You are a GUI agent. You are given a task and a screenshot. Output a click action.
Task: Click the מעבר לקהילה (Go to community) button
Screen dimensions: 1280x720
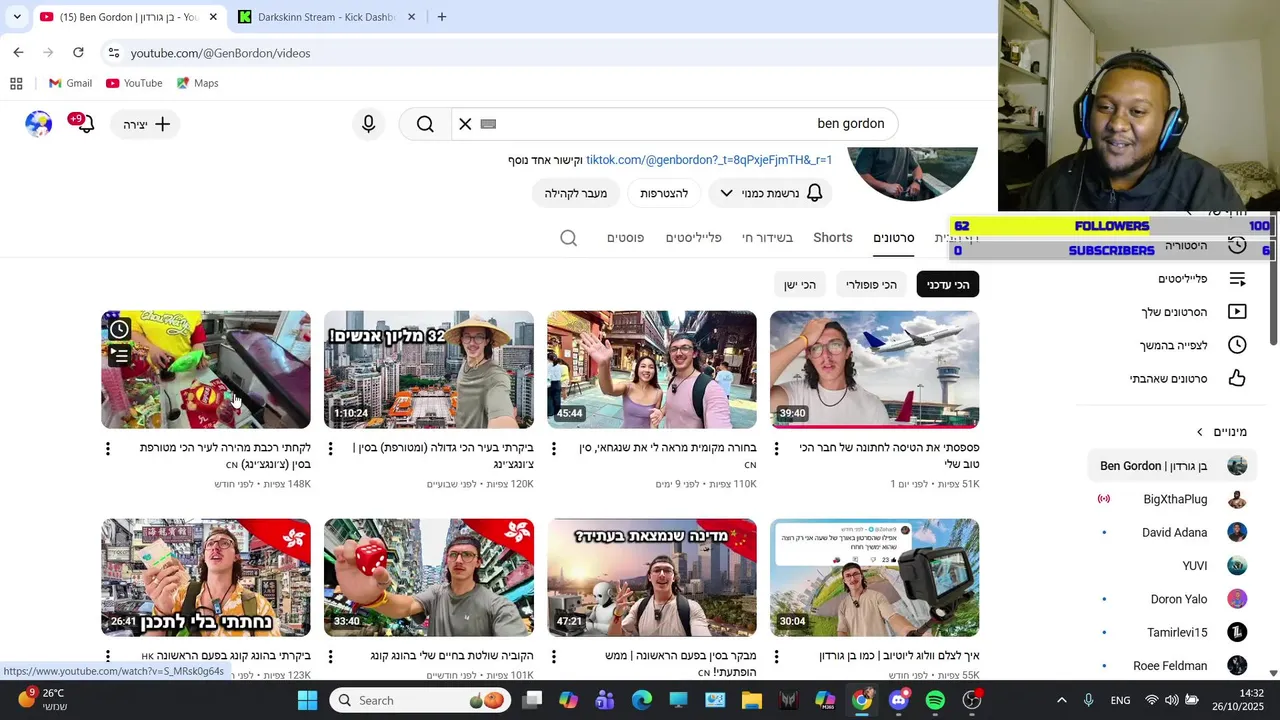(x=576, y=193)
